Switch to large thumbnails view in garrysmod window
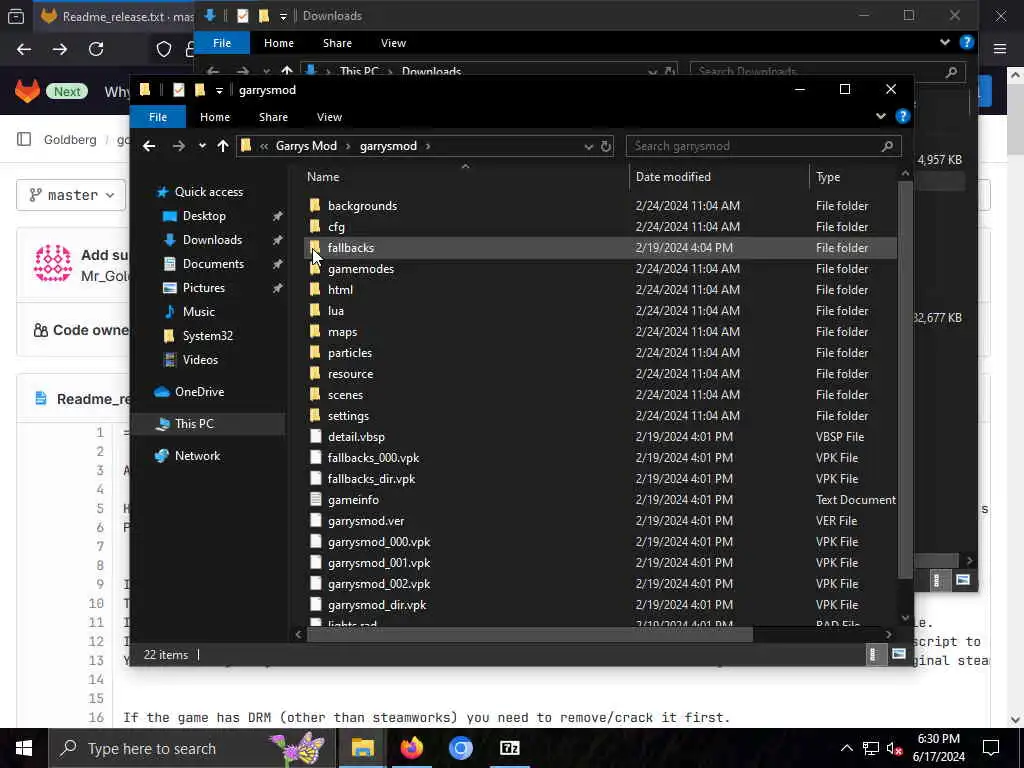 pyautogui.click(x=899, y=654)
